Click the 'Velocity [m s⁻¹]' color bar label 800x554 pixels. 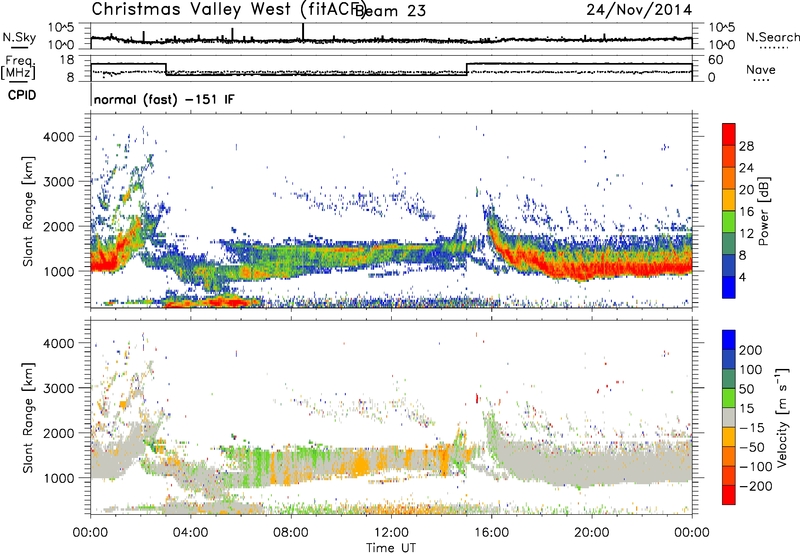tap(782, 417)
